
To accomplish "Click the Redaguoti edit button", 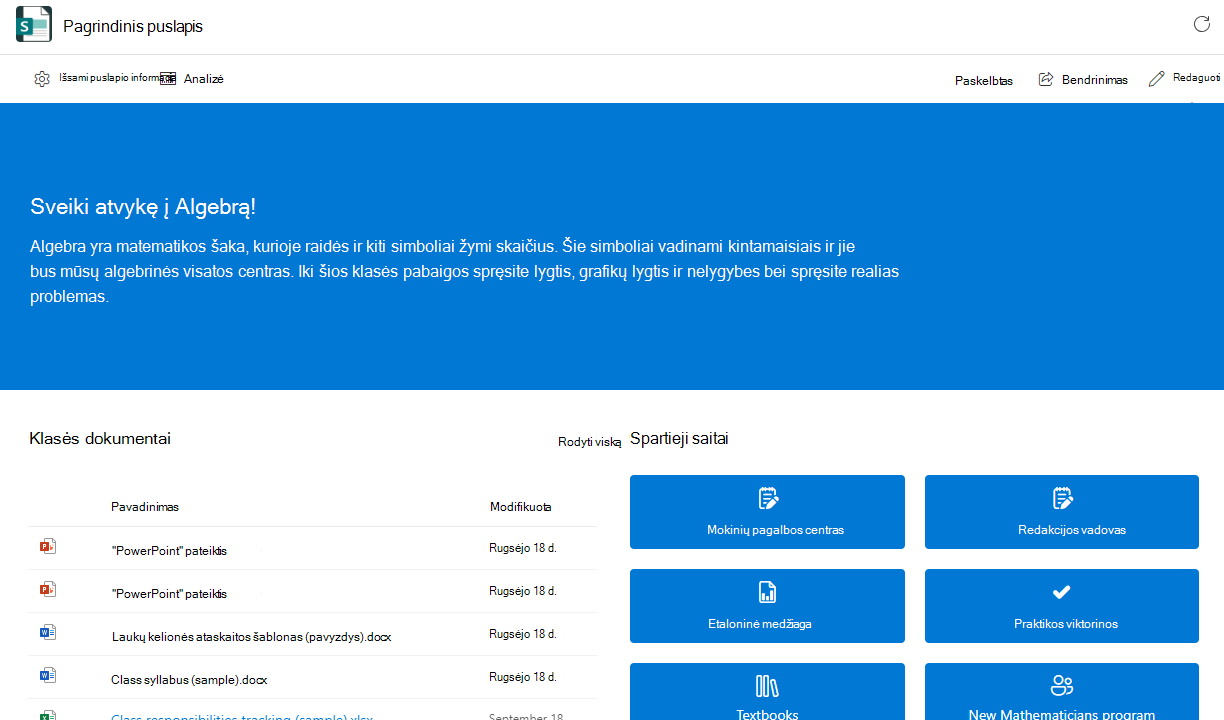I will coord(1185,79).
